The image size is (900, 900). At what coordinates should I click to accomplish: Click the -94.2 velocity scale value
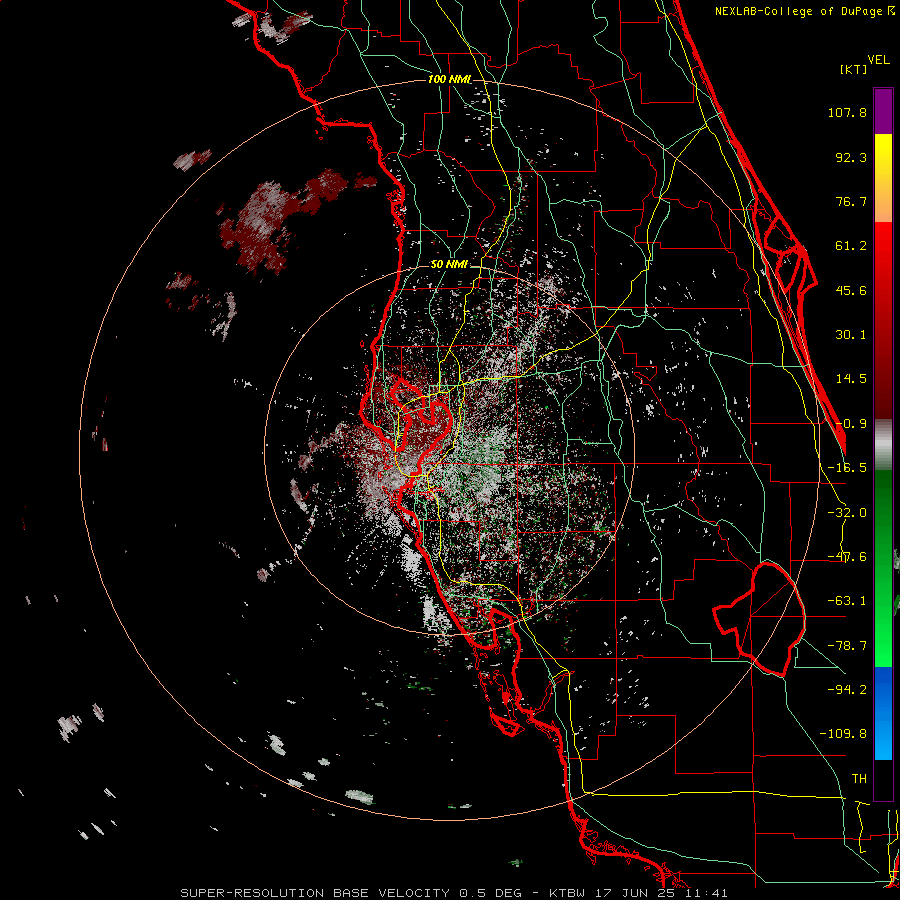847,690
